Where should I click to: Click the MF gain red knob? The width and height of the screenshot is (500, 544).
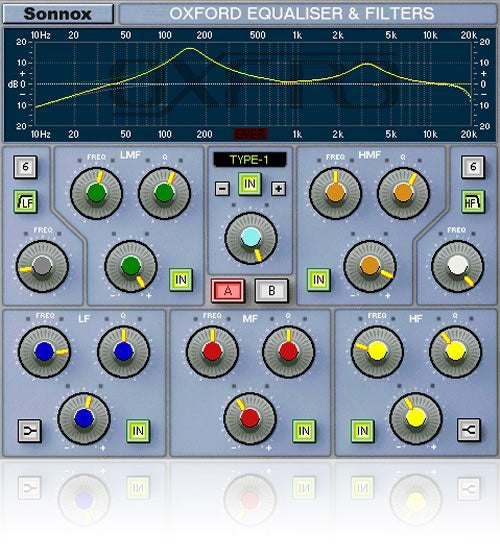[x=250, y=418]
